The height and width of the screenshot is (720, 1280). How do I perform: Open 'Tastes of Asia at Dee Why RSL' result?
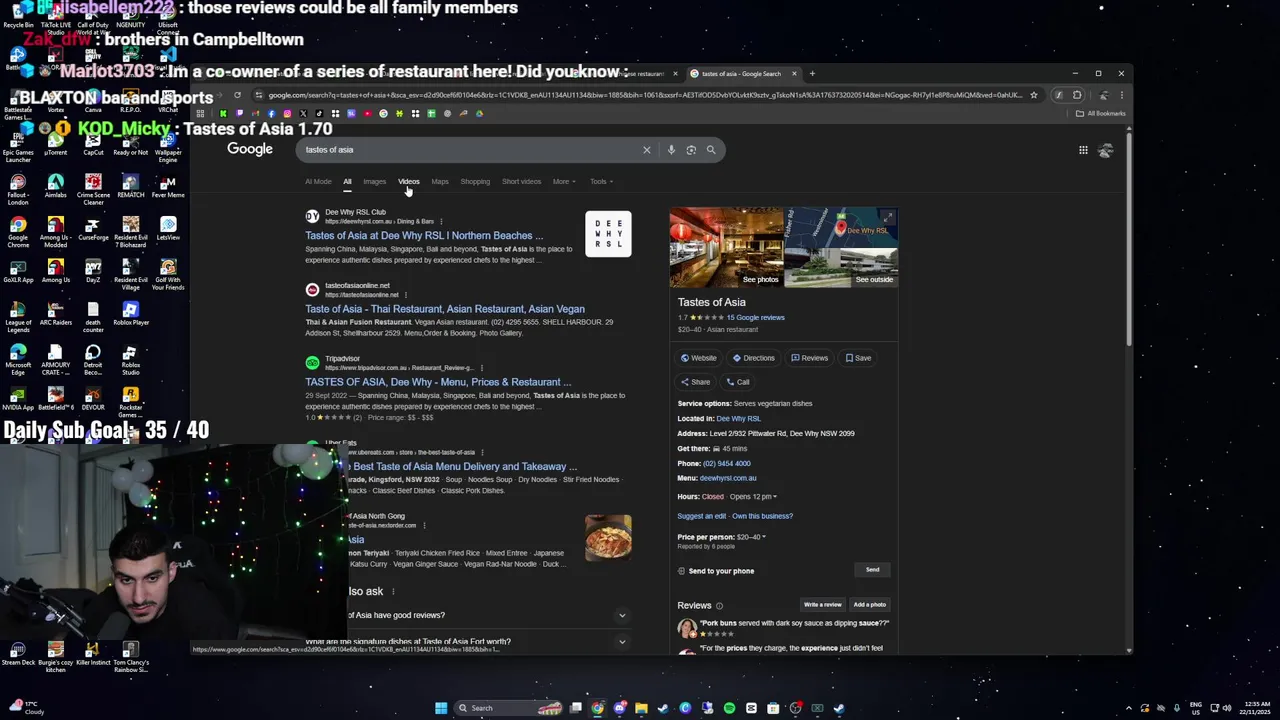tap(424, 236)
